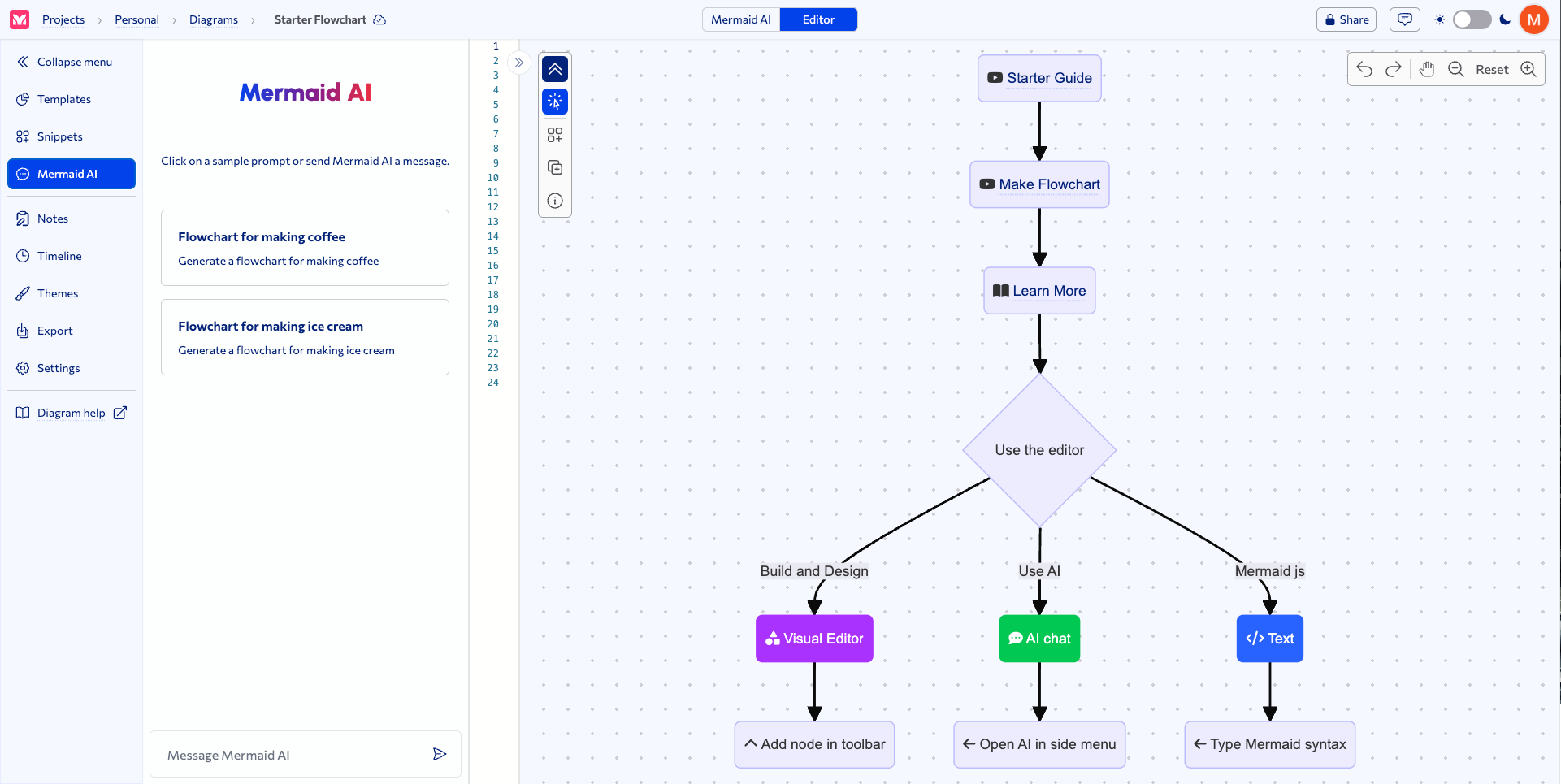Zoom out the diagram
Image resolution: width=1561 pixels, height=784 pixels.
(1456, 69)
